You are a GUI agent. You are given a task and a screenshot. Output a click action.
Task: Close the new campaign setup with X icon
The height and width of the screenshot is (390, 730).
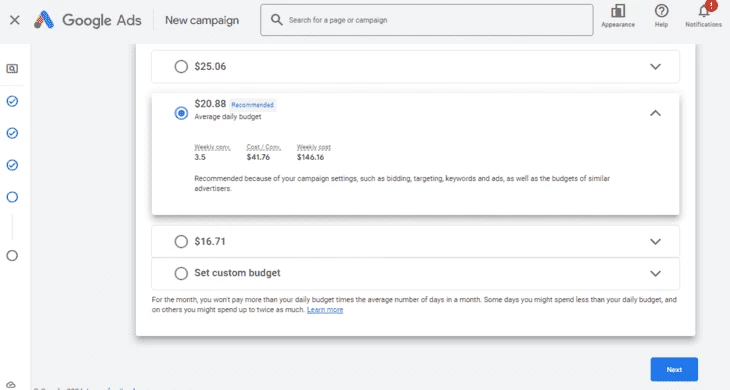[x=14, y=20]
